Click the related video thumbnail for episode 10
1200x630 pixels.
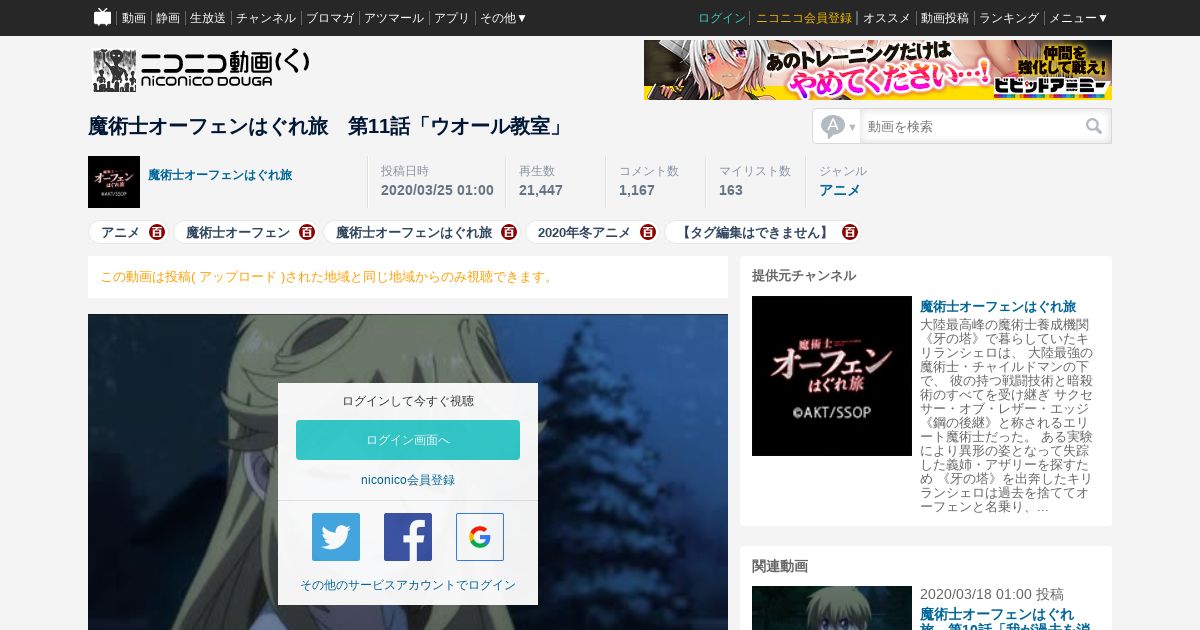click(832, 608)
